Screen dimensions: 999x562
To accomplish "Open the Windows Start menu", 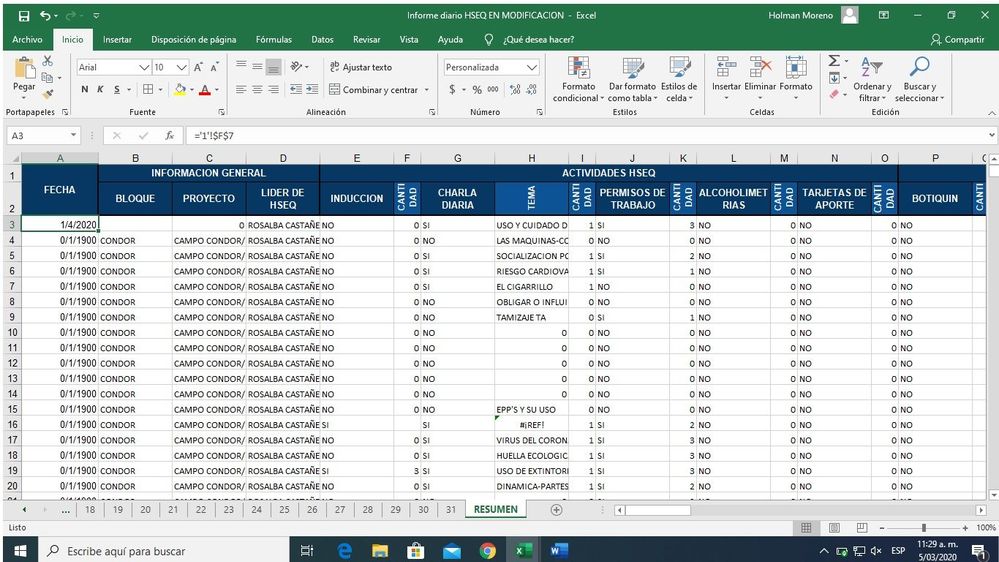I will pyautogui.click(x=20, y=551).
